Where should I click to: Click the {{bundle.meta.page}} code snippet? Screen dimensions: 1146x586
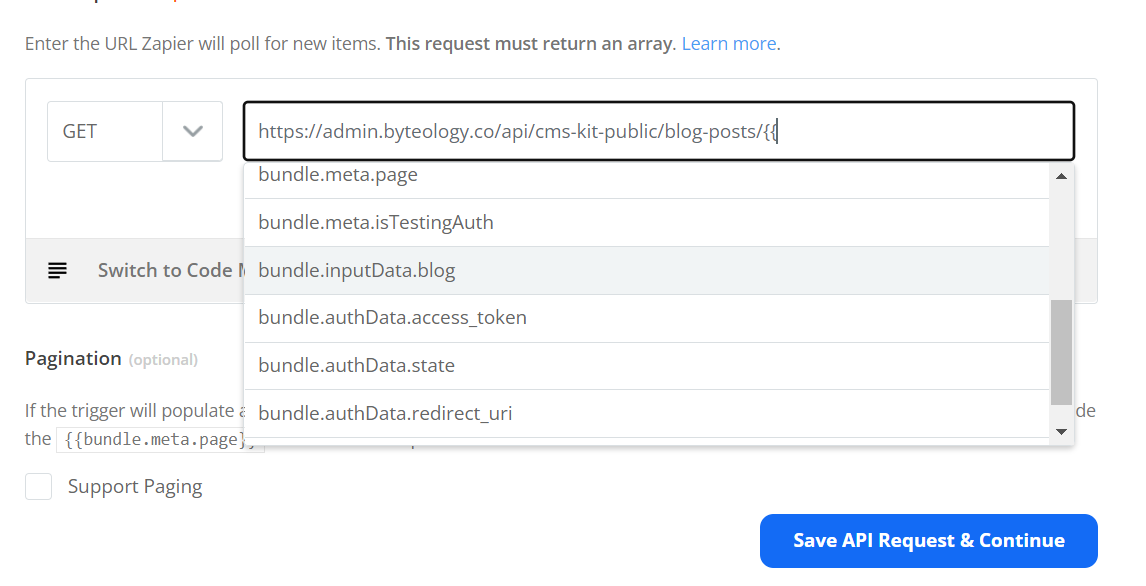(x=160, y=439)
